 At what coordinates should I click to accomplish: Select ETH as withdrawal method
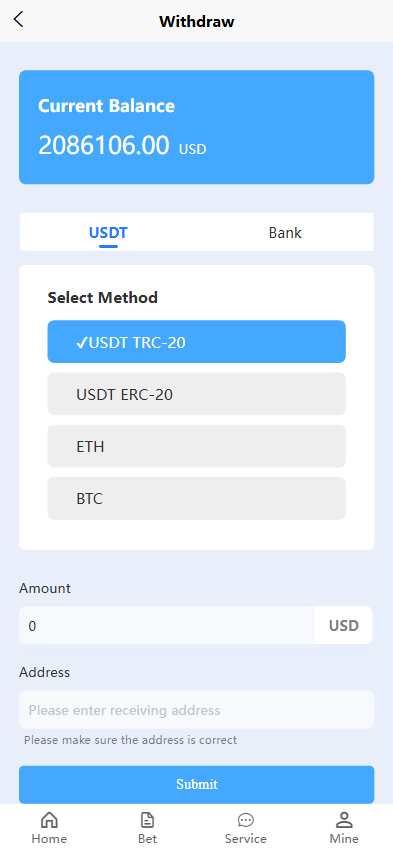pos(196,446)
